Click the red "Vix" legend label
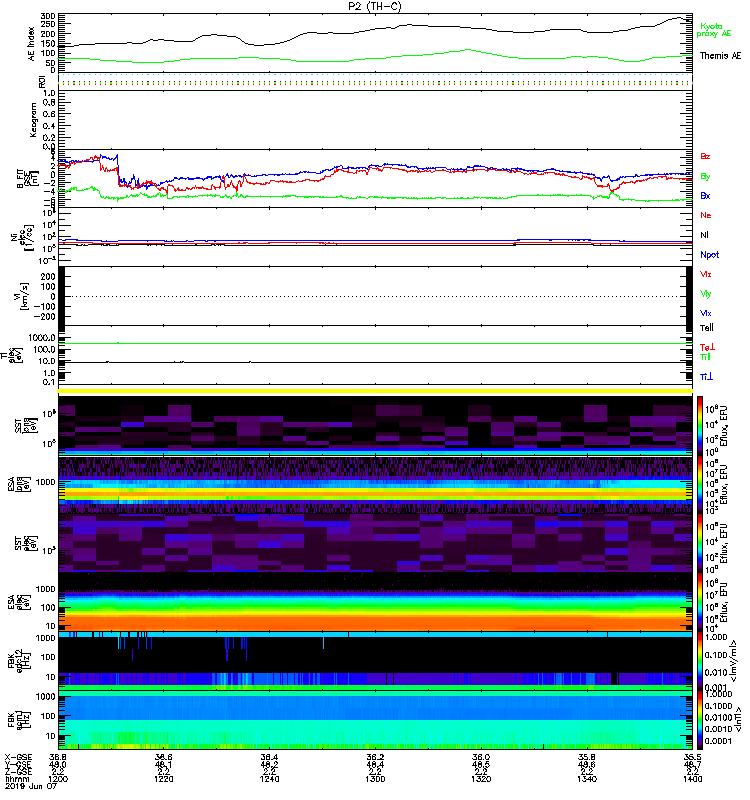Screen dimensions: 750x800 [x=705, y=274]
